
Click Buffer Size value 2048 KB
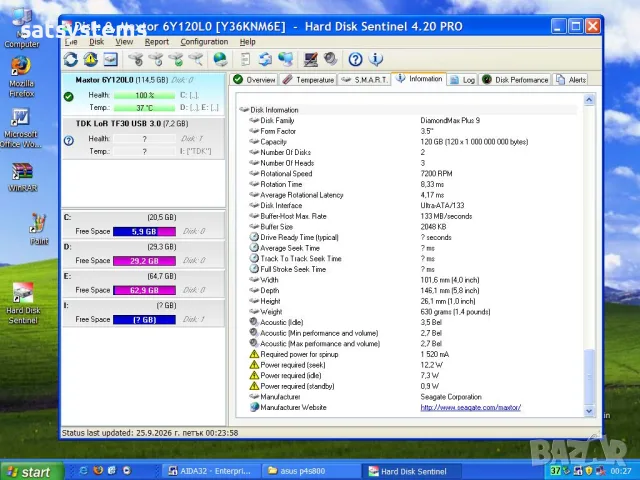pyautogui.click(x=433, y=227)
